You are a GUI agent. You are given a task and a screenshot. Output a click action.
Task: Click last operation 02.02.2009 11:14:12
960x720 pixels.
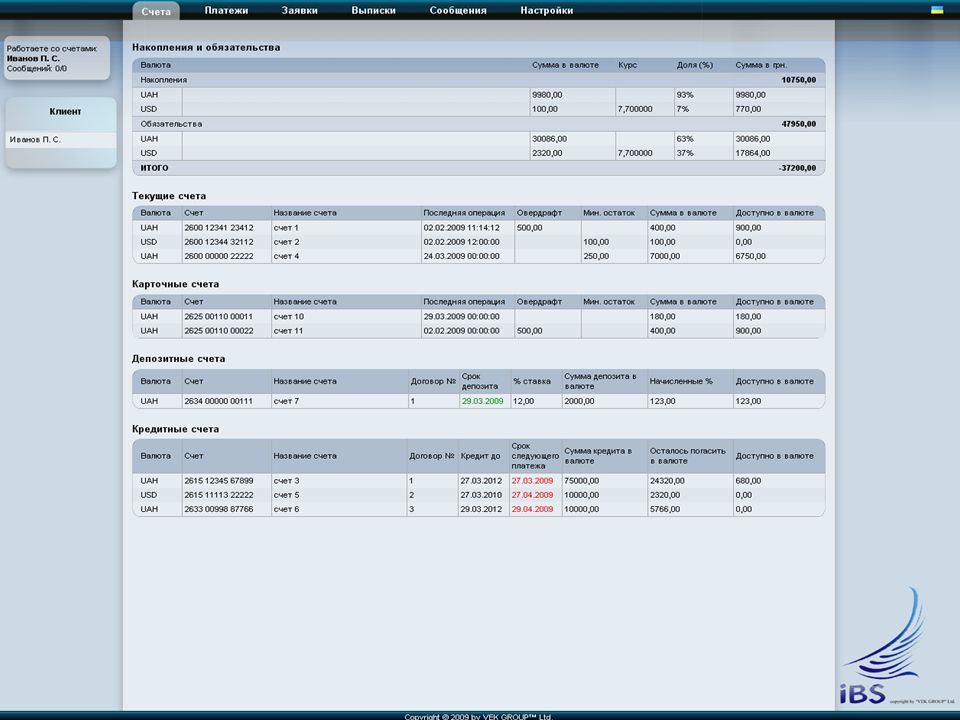click(462, 228)
